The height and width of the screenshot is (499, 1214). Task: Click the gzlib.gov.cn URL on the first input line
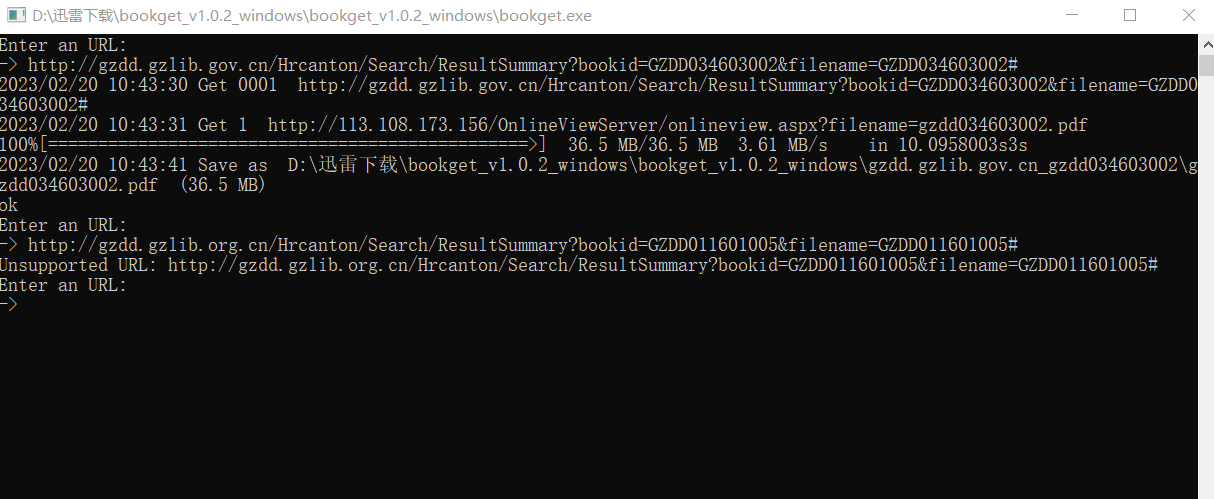[522, 65]
